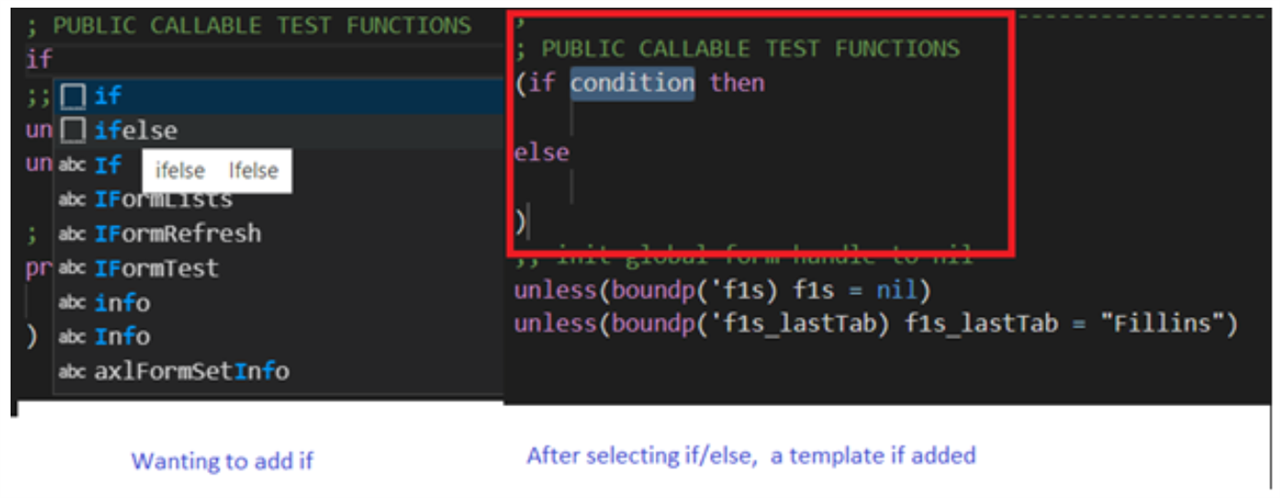Click abc icon next to axlFormSetInfo
The image size is (1280, 498).
coord(72,372)
